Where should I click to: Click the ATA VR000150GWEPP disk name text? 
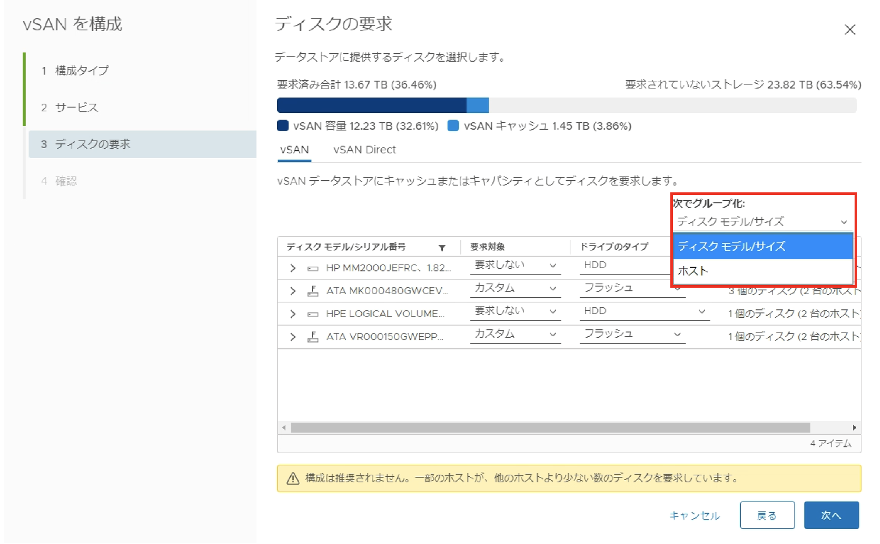point(386,337)
